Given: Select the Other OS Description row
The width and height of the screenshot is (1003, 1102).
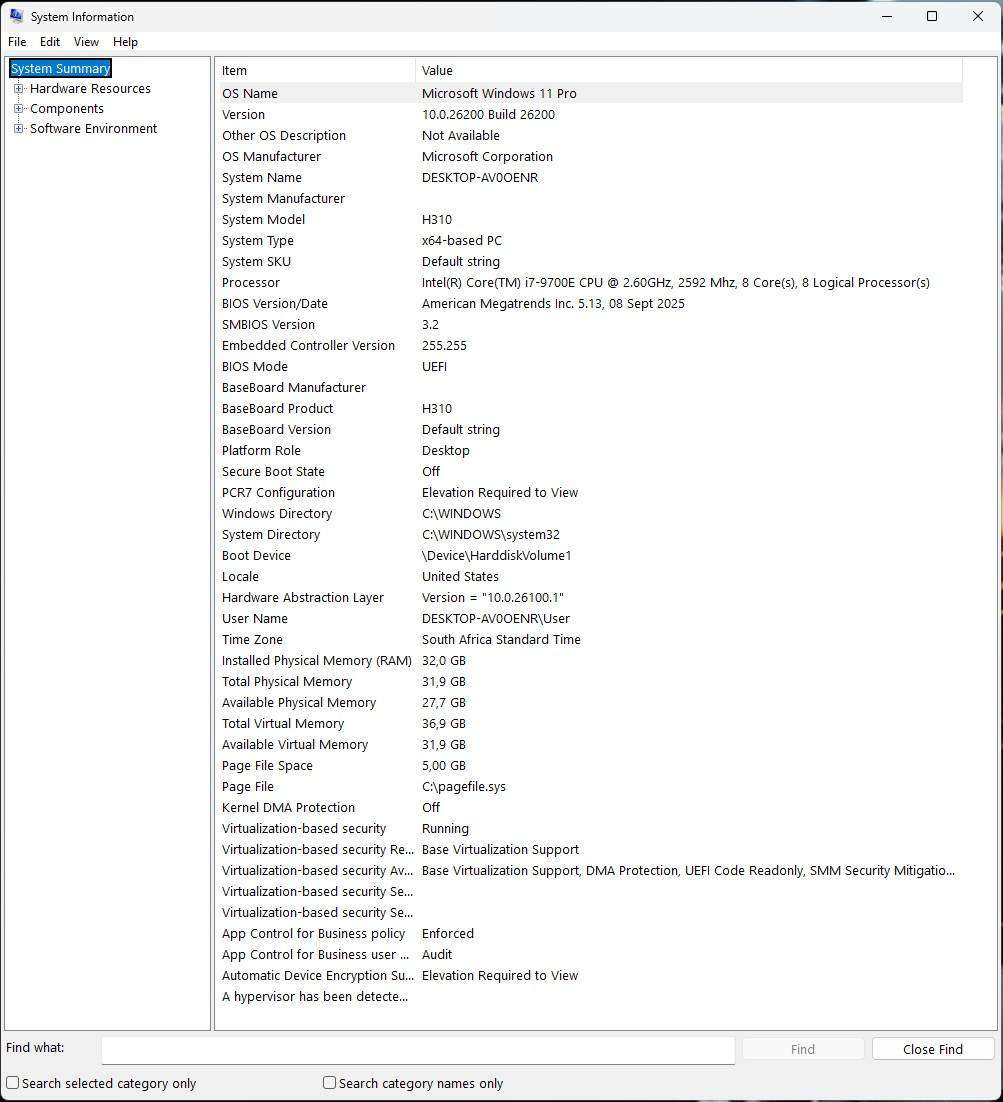Looking at the screenshot, I should pyautogui.click(x=590, y=136).
